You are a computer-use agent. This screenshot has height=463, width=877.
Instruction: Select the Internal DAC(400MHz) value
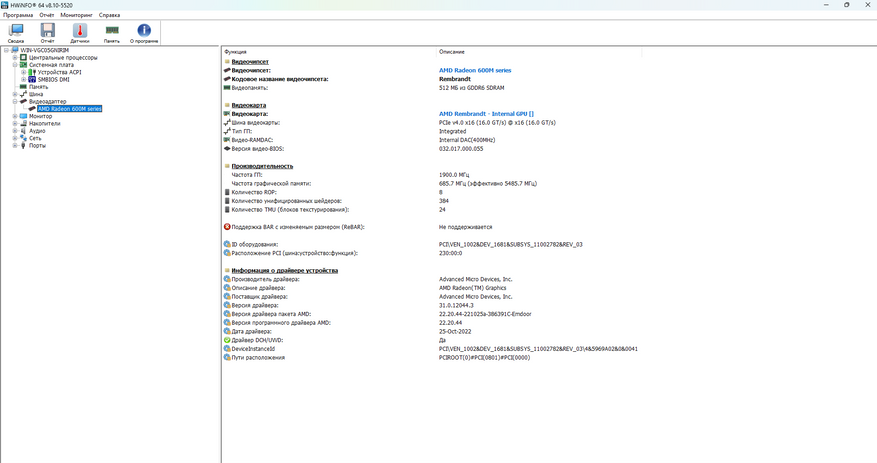point(467,140)
